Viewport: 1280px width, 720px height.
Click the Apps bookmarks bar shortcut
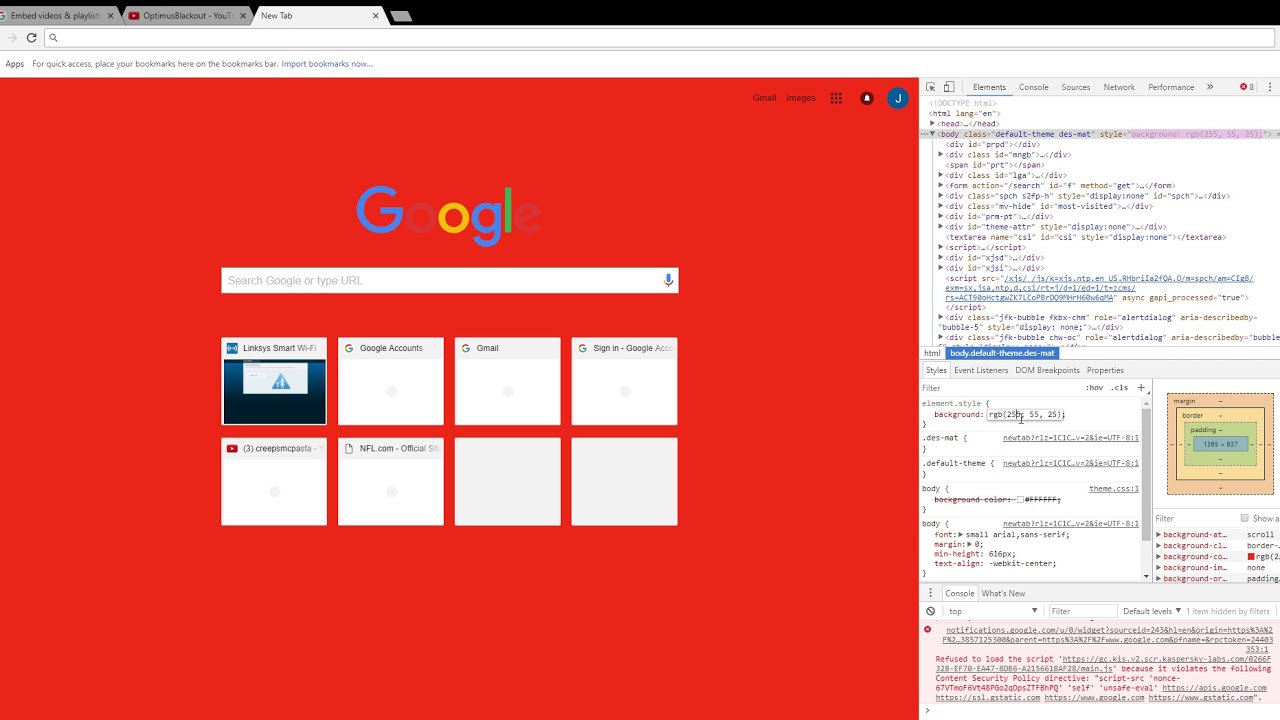coord(14,64)
